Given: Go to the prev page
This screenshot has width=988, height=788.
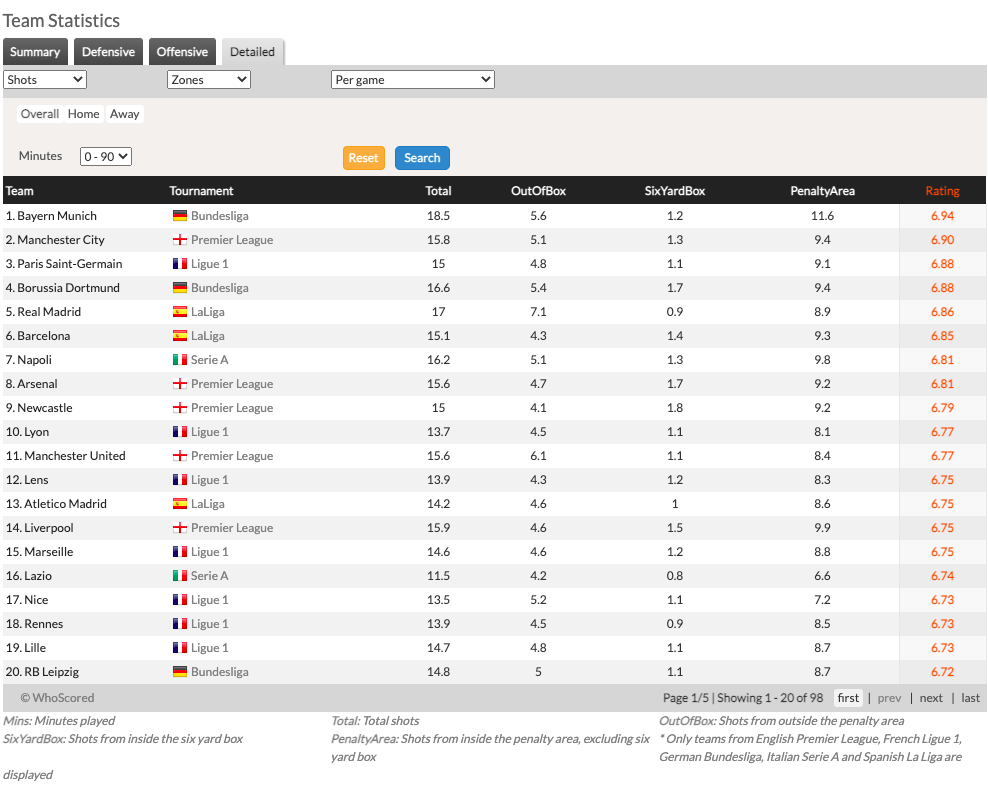Looking at the screenshot, I should 889,698.
